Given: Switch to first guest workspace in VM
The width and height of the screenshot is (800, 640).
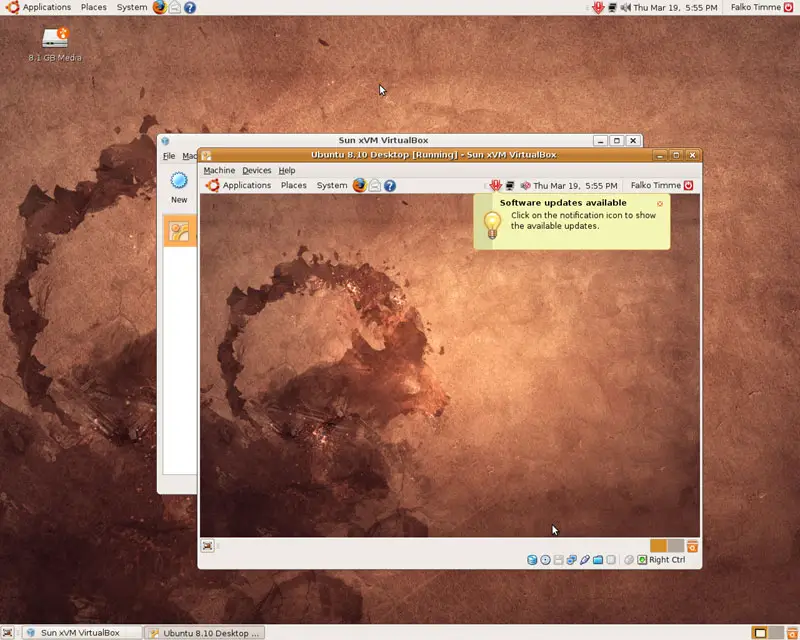Looking at the screenshot, I should click(x=658, y=546).
